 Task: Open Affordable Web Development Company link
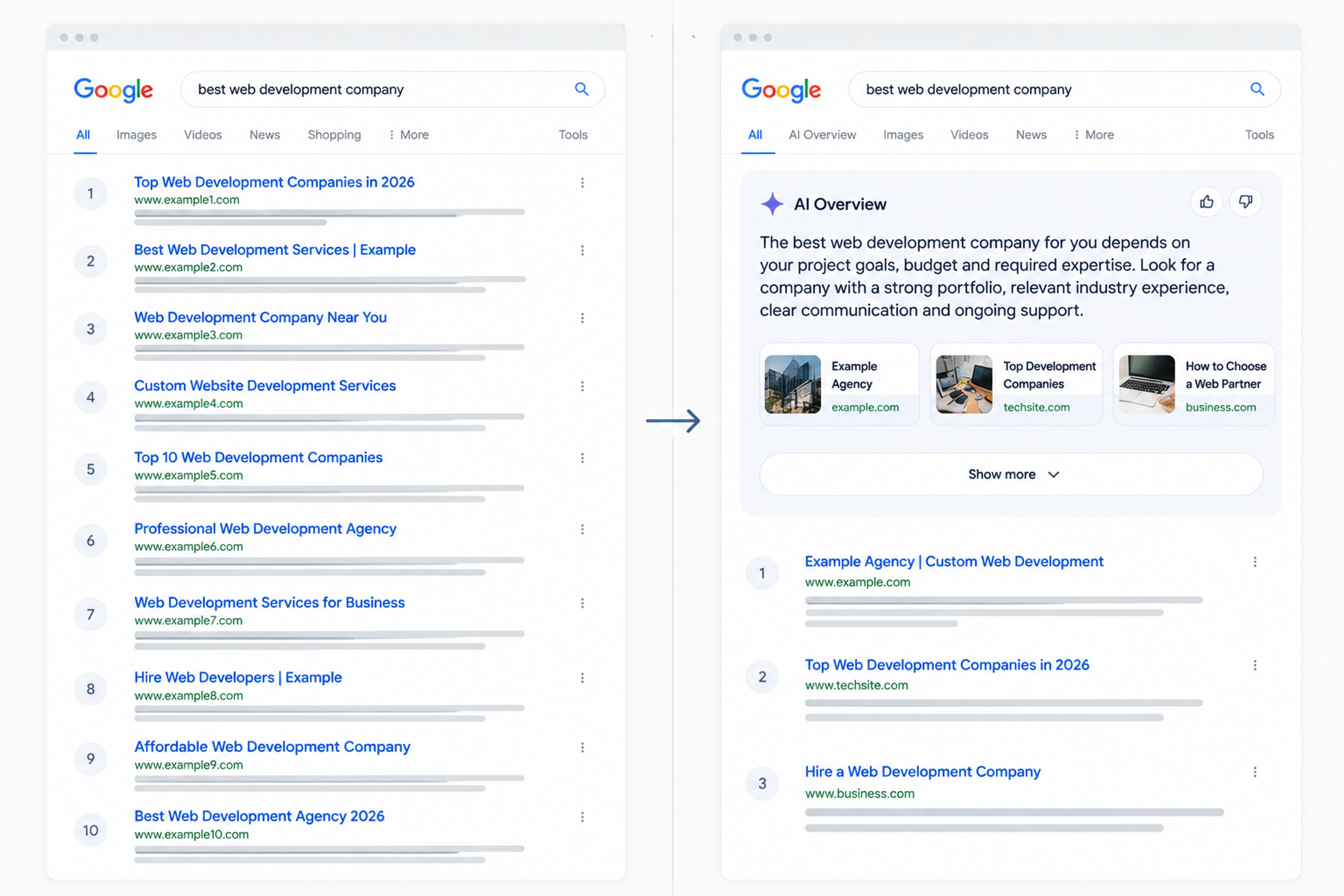[272, 748]
